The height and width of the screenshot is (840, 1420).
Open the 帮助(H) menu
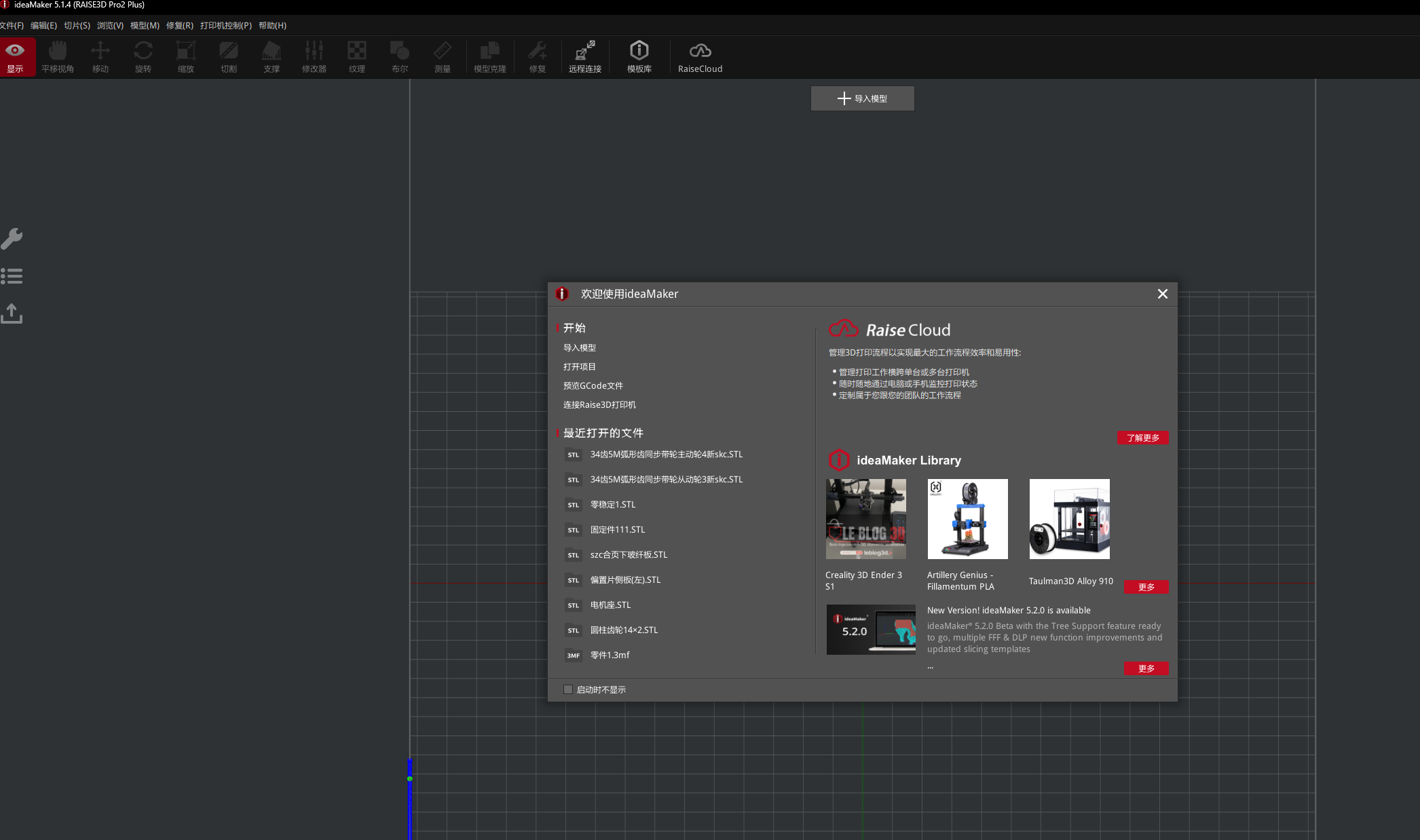pyautogui.click(x=272, y=26)
